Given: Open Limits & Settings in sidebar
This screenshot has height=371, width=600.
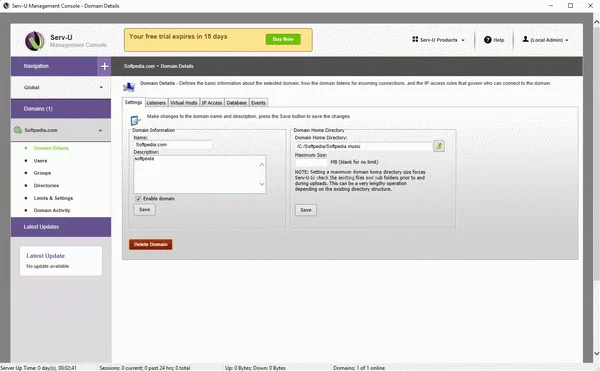Looking at the screenshot, I should coord(53,198).
